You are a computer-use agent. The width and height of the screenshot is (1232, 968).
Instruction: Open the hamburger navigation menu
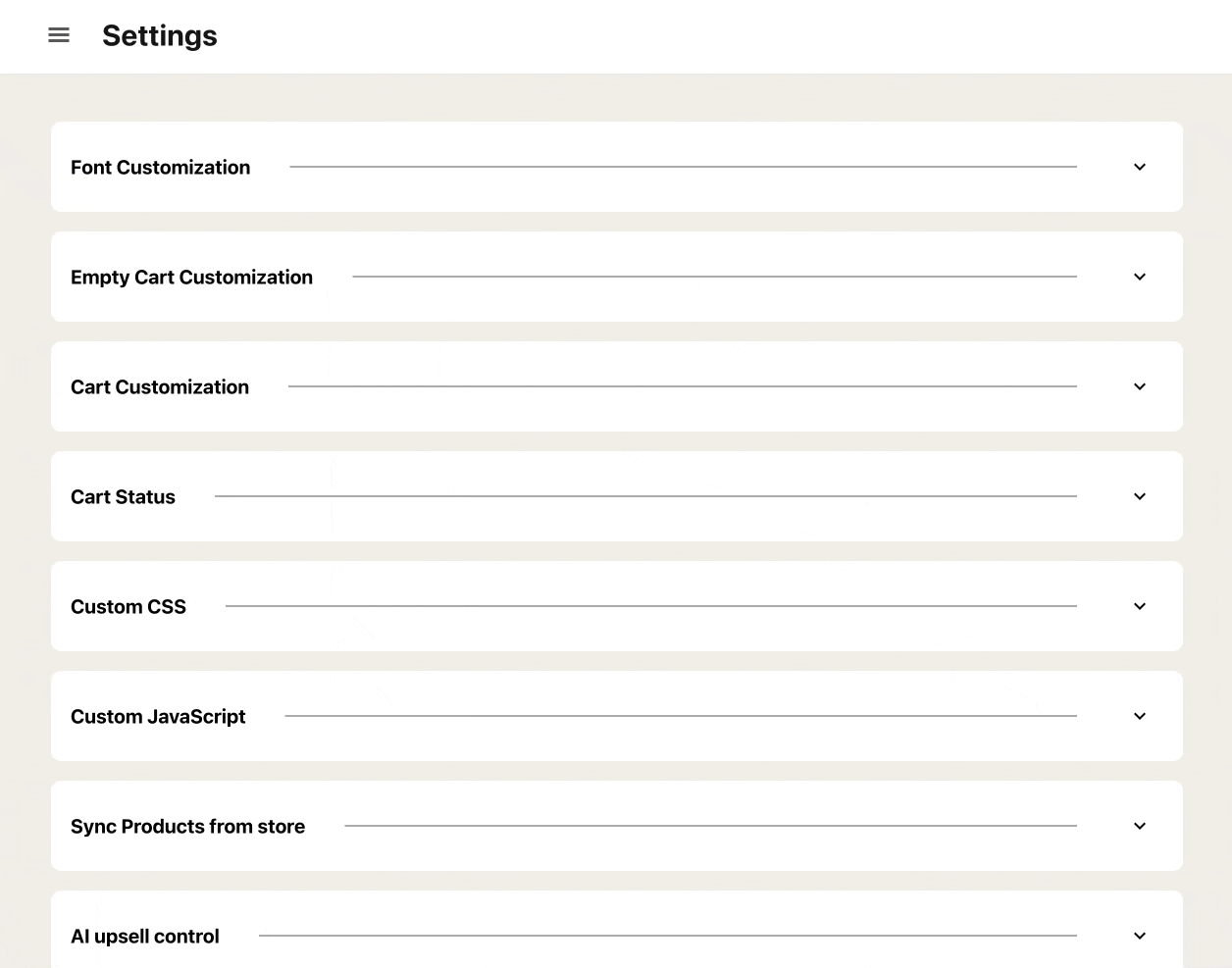[59, 35]
